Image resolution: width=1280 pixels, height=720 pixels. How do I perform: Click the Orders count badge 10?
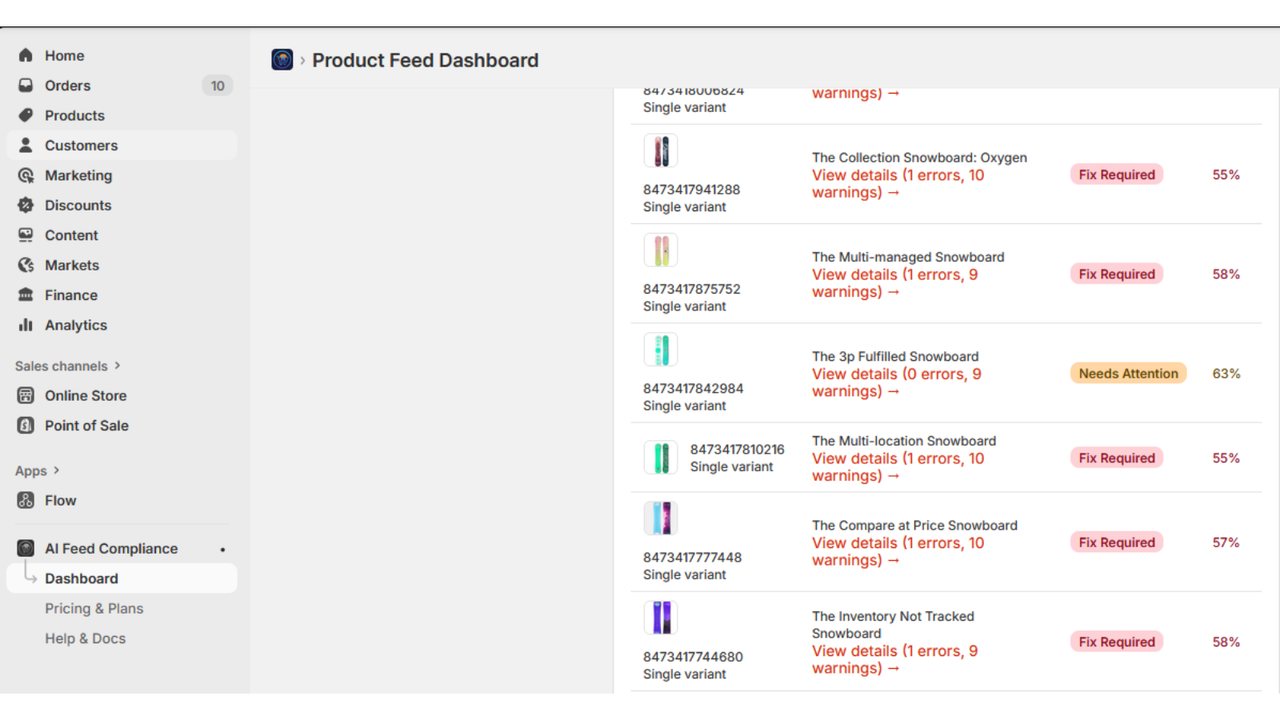217,85
